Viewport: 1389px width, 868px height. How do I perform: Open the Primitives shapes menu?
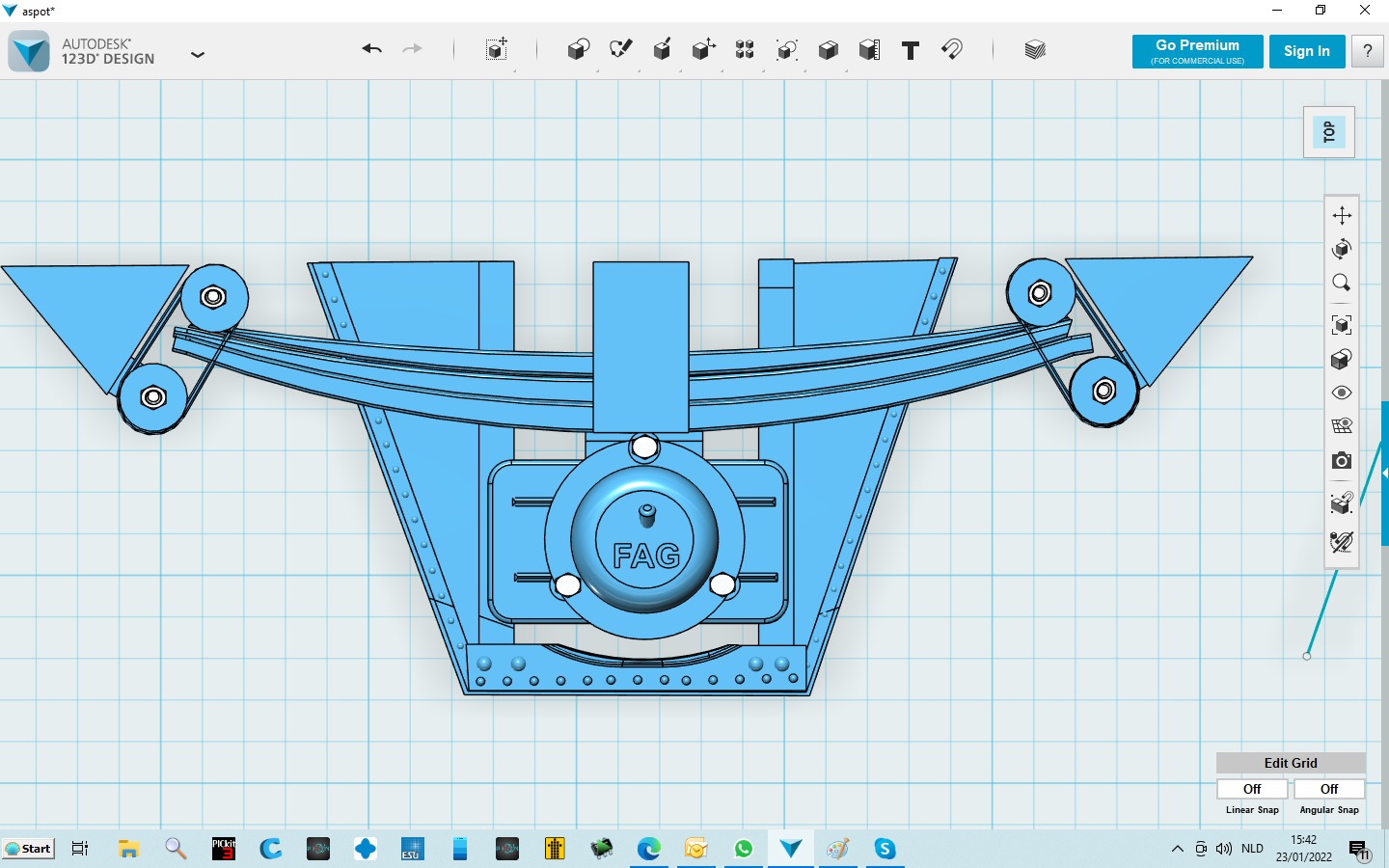pos(579,49)
